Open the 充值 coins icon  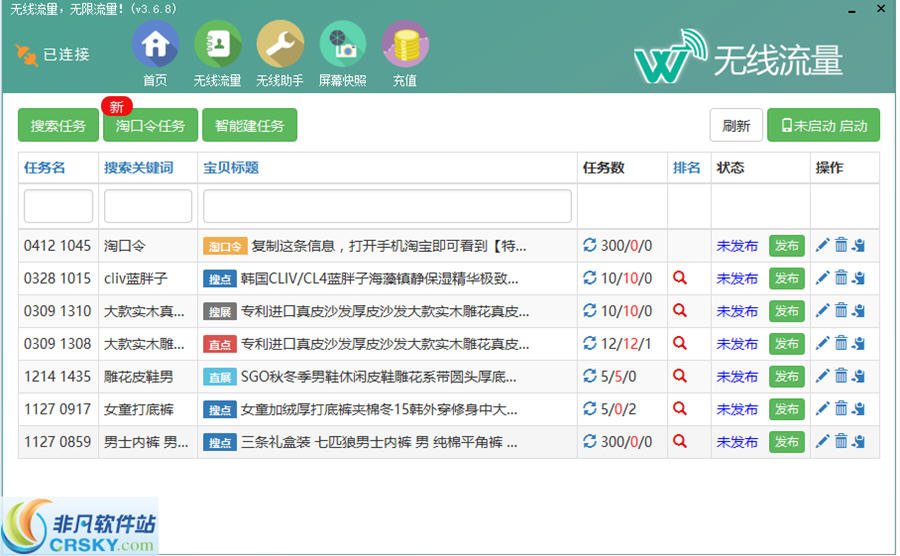pos(405,45)
